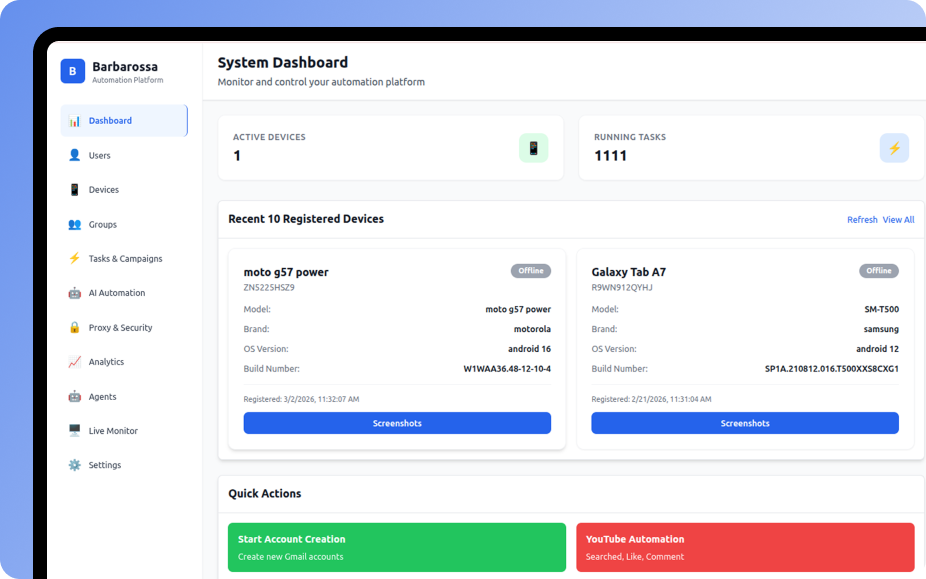Image resolution: width=926 pixels, height=579 pixels.
Task: Launch the YouTube Automation quick action
Action: coord(745,547)
